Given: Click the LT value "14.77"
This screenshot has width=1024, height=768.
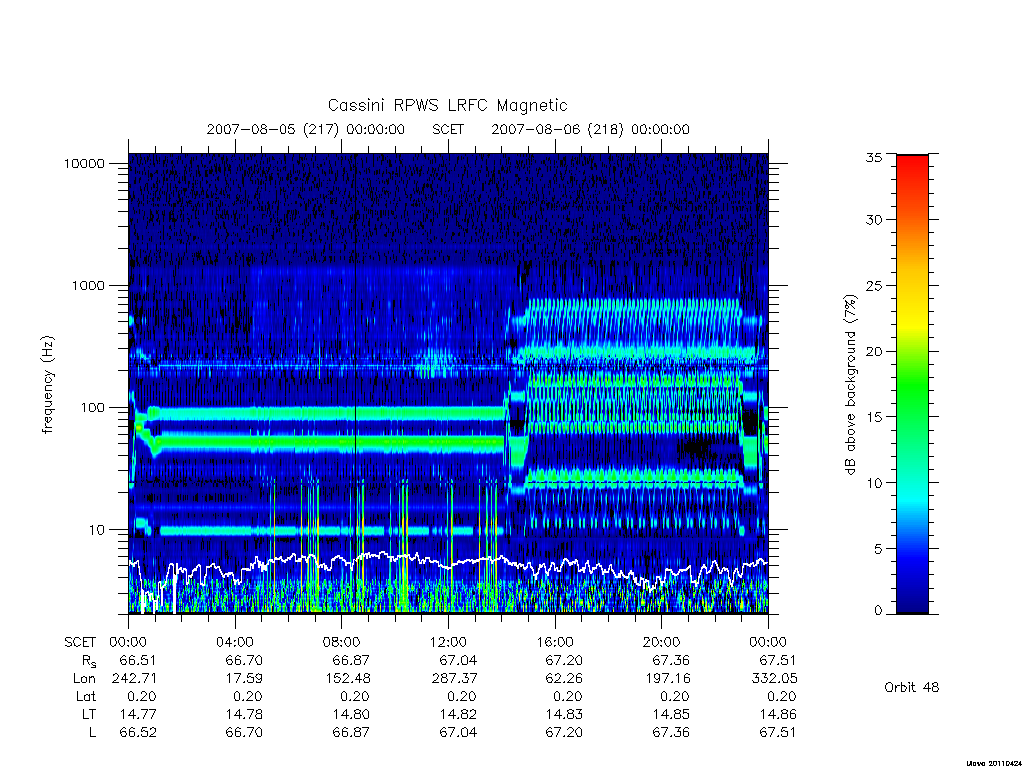Looking at the screenshot, I should click(x=138, y=714).
